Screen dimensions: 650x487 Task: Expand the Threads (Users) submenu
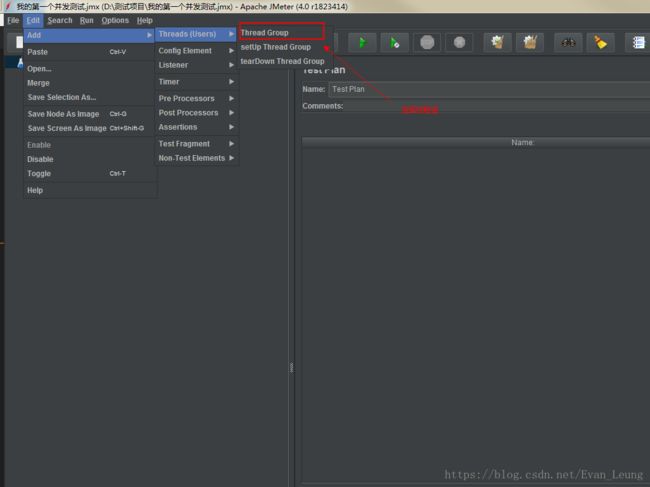click(x=196, y=34)
